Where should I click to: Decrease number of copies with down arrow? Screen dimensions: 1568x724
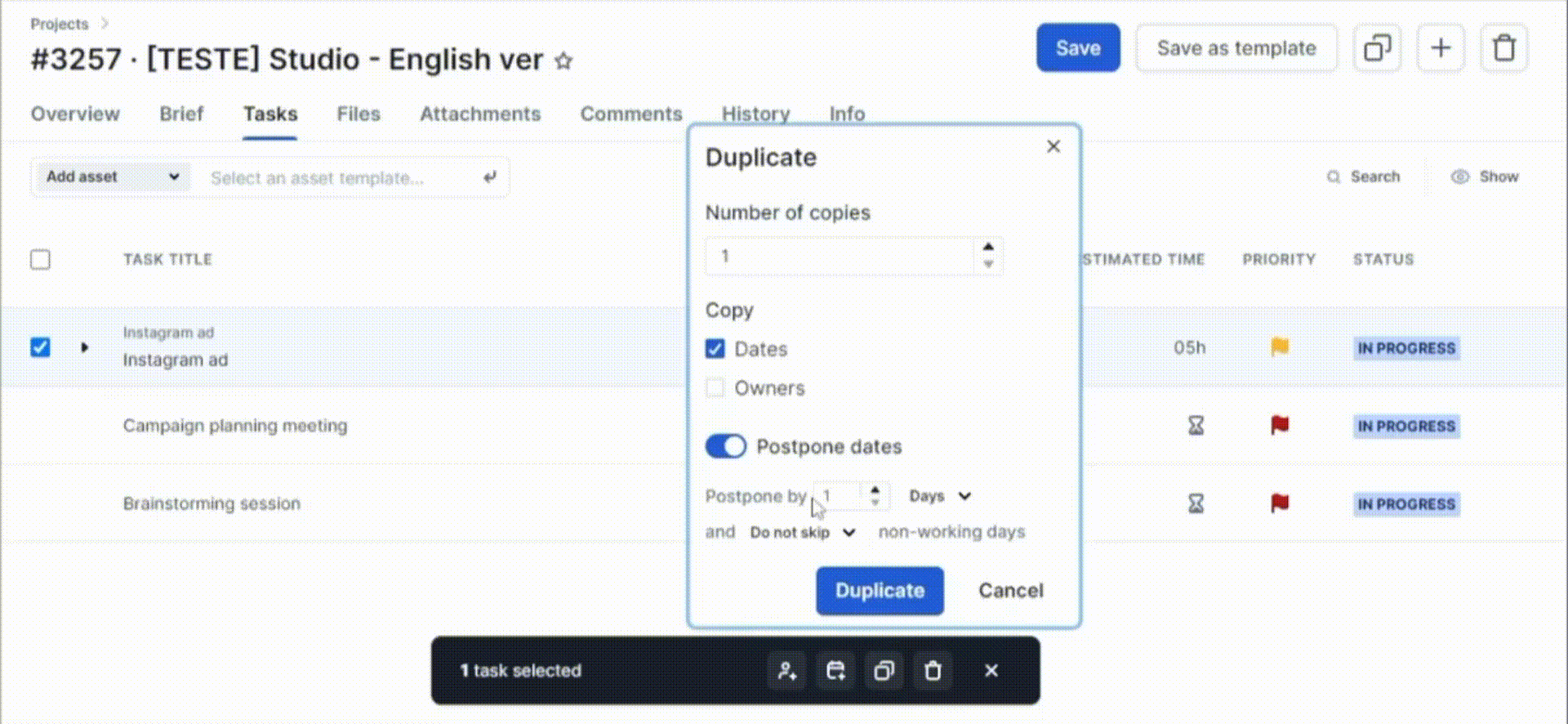[x=988, y=264]
